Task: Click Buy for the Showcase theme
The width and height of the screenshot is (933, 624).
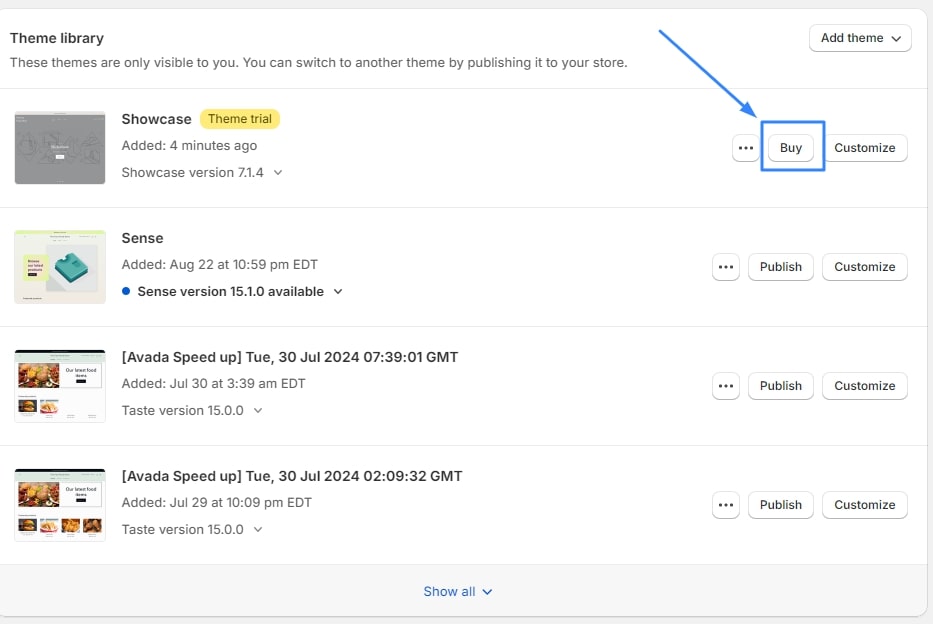Action: tap(791, 148)
